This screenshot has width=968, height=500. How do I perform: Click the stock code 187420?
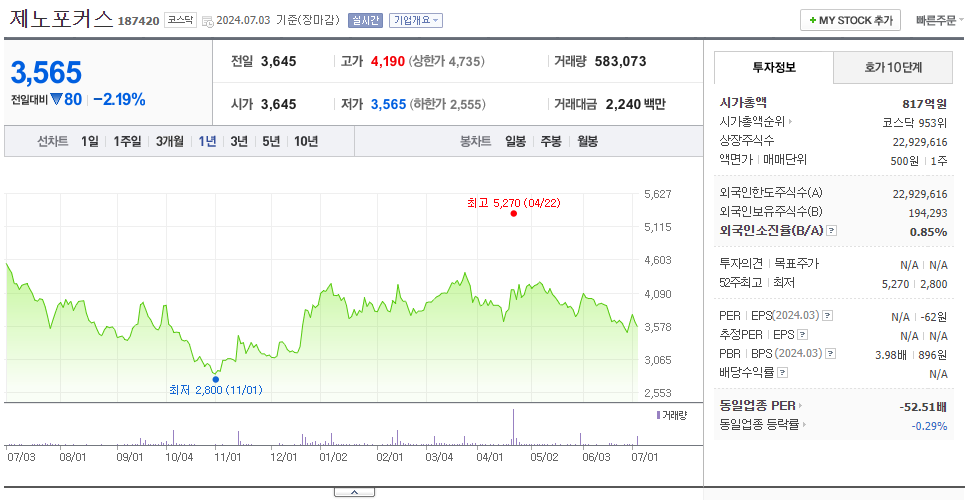point(138,21)
